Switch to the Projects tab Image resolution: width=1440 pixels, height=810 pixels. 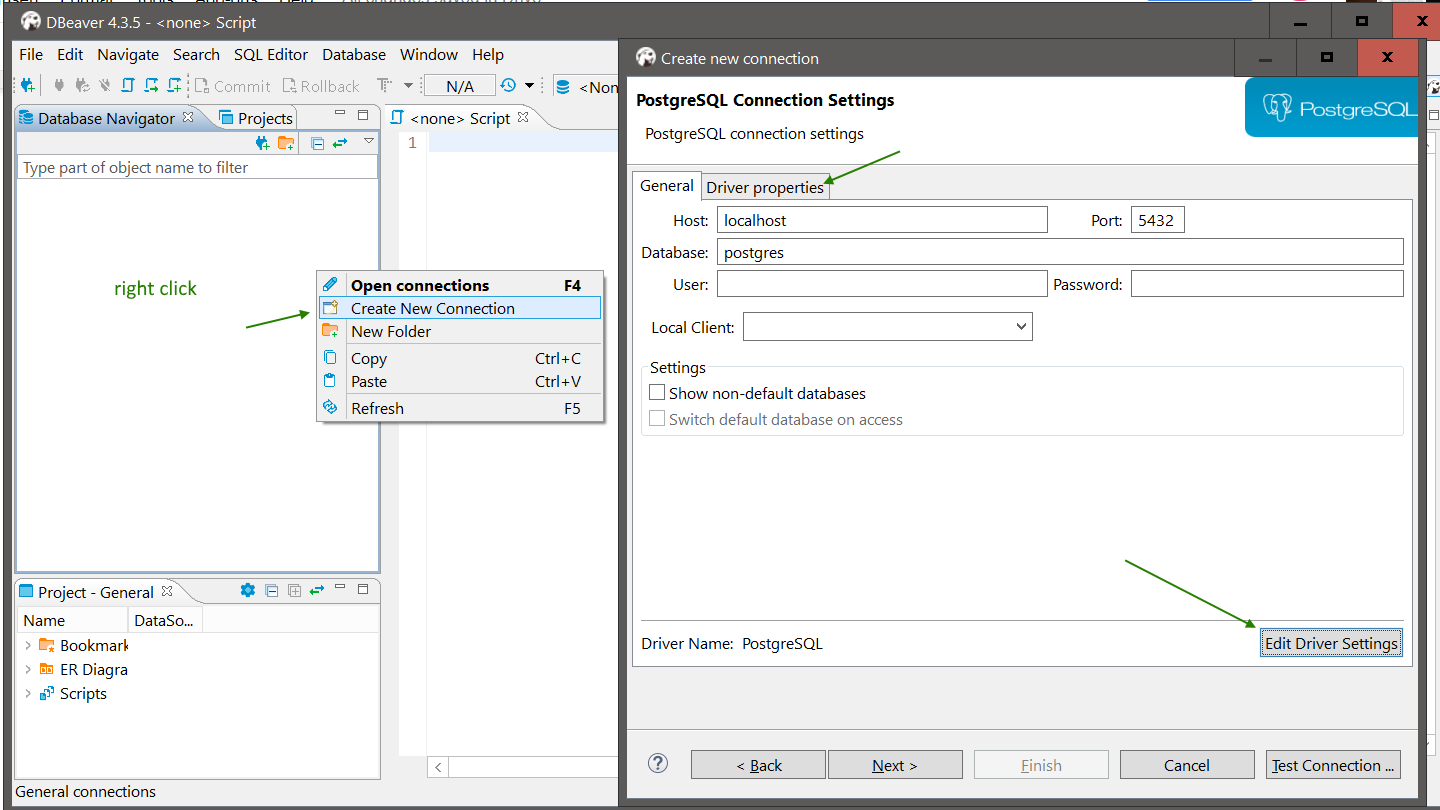click(255, 118)
